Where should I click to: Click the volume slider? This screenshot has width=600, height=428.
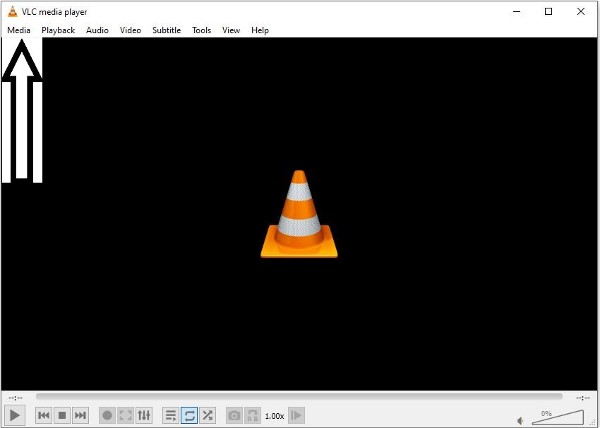[558, 417]
